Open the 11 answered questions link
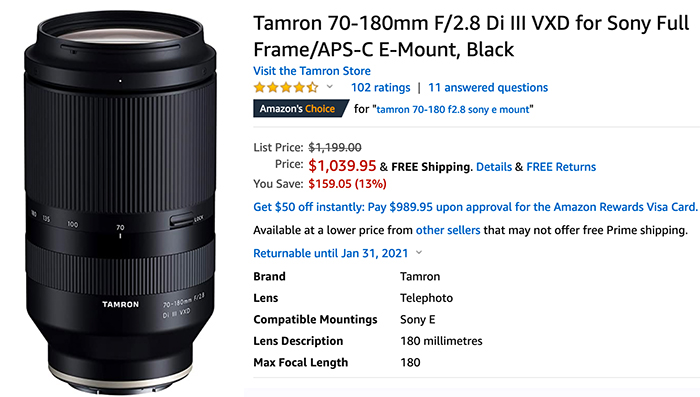Image resolution: width=700 pixels, height=397 pixels. [x=488, y=87]
